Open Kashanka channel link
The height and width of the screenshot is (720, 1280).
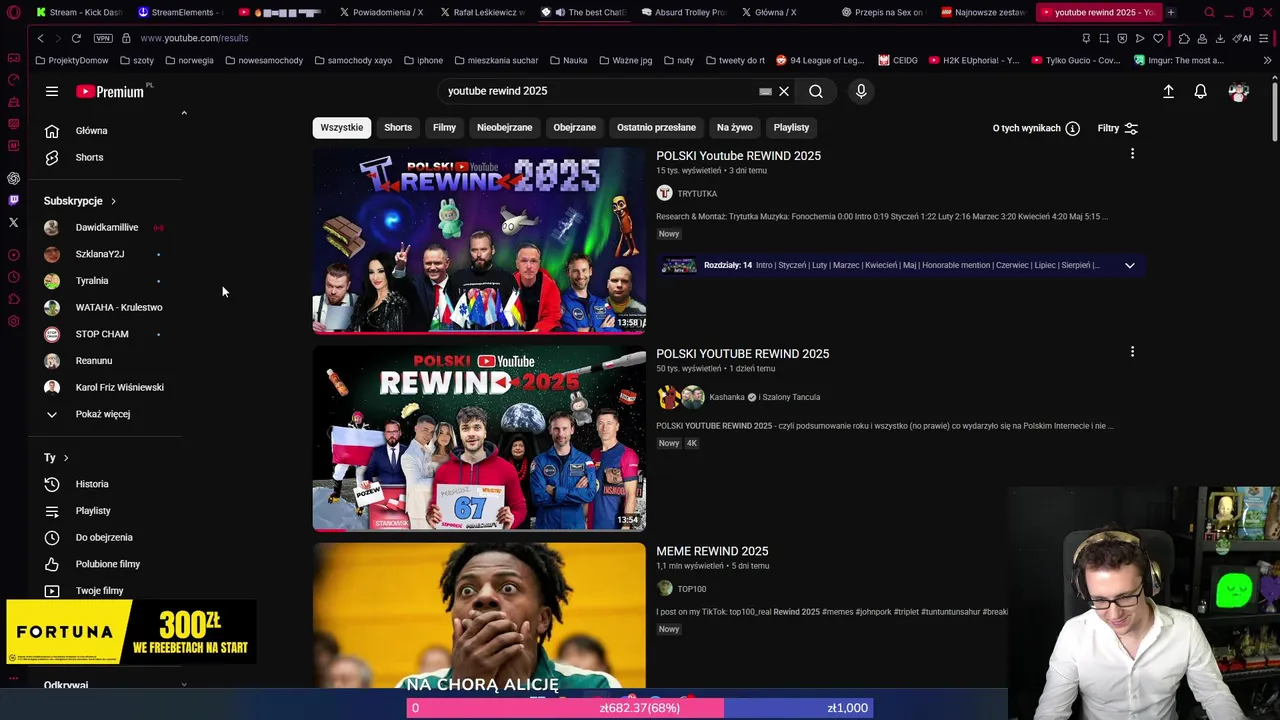tap(727, 397)
